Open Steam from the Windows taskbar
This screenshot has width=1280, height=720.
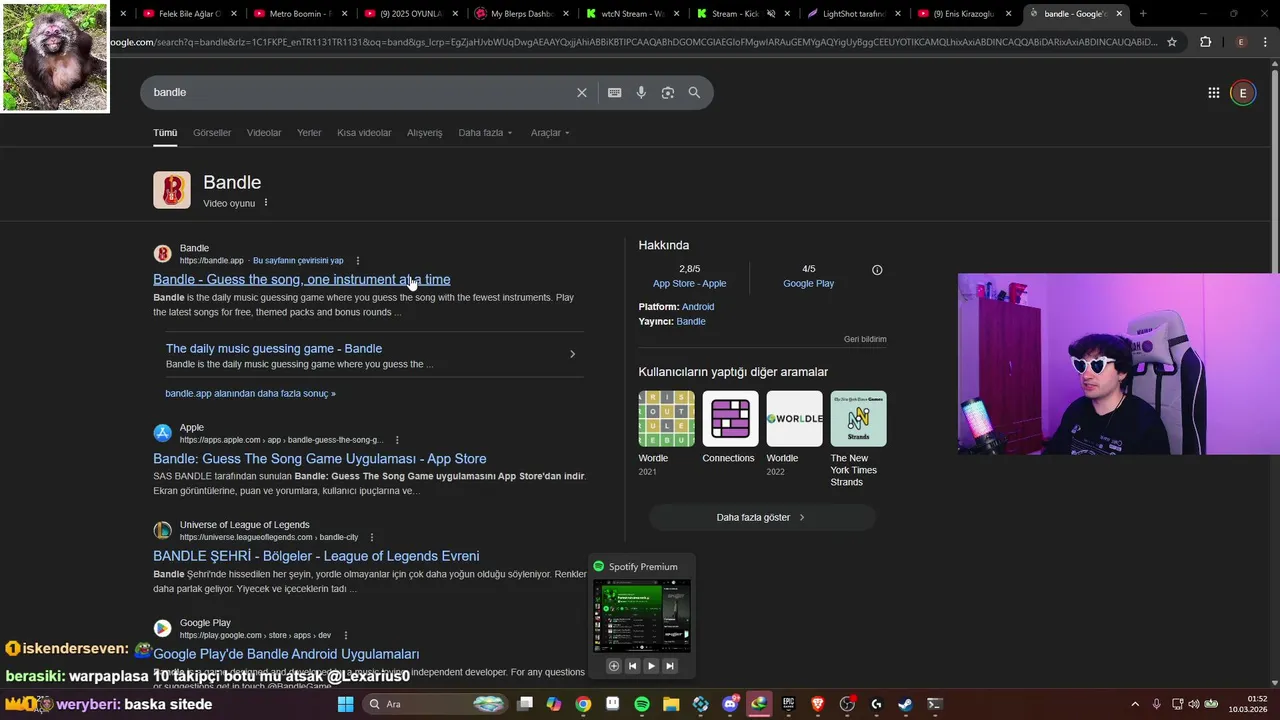pyautogui.click(x=905, y=704)
